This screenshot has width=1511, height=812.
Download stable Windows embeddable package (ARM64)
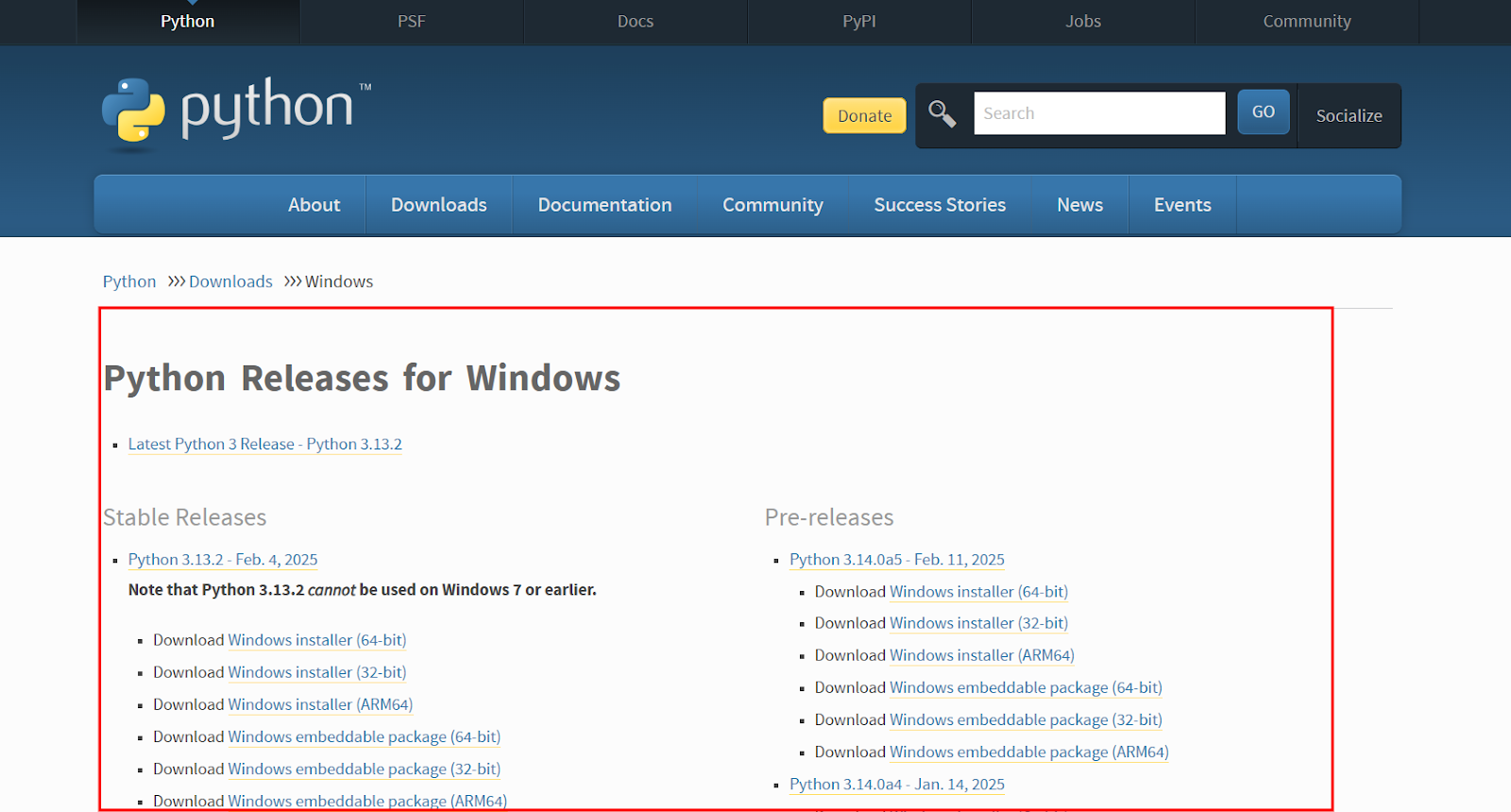tap(367, 801)
